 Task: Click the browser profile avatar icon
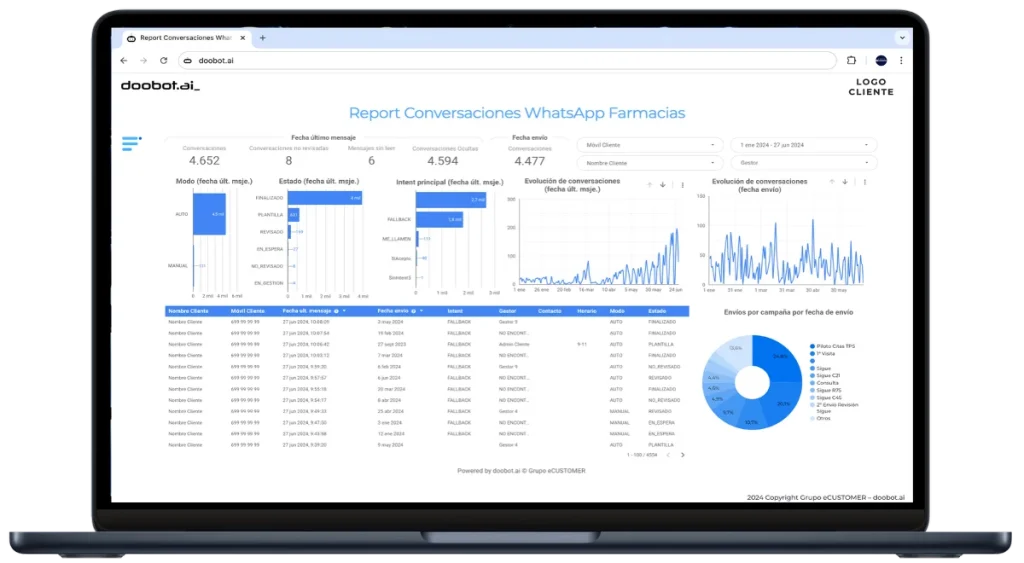pyautogui.click(x=881, y=61)
